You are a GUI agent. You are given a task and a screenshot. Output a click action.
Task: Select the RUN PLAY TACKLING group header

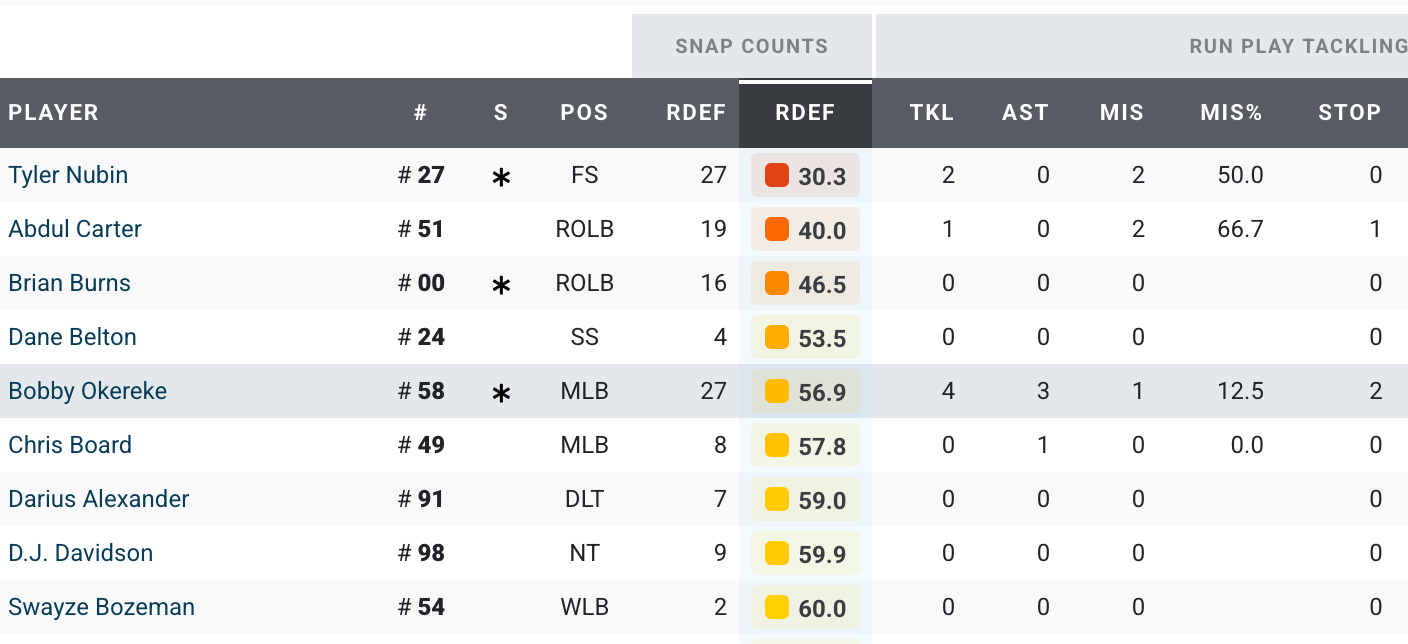[1297, 46]
